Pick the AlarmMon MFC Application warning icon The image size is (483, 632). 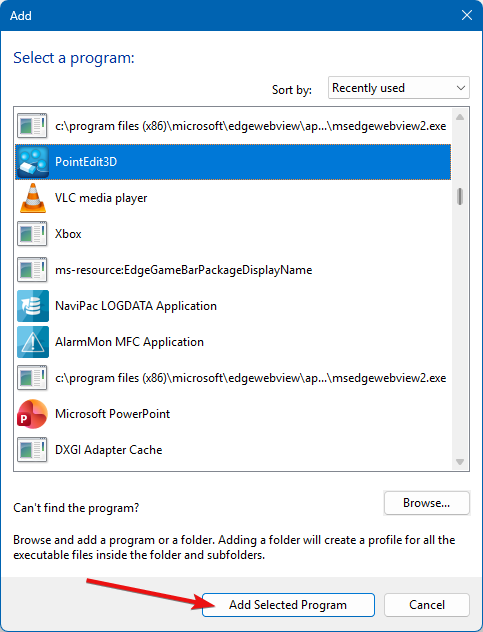pyautogui.click(x=33, y=342)
